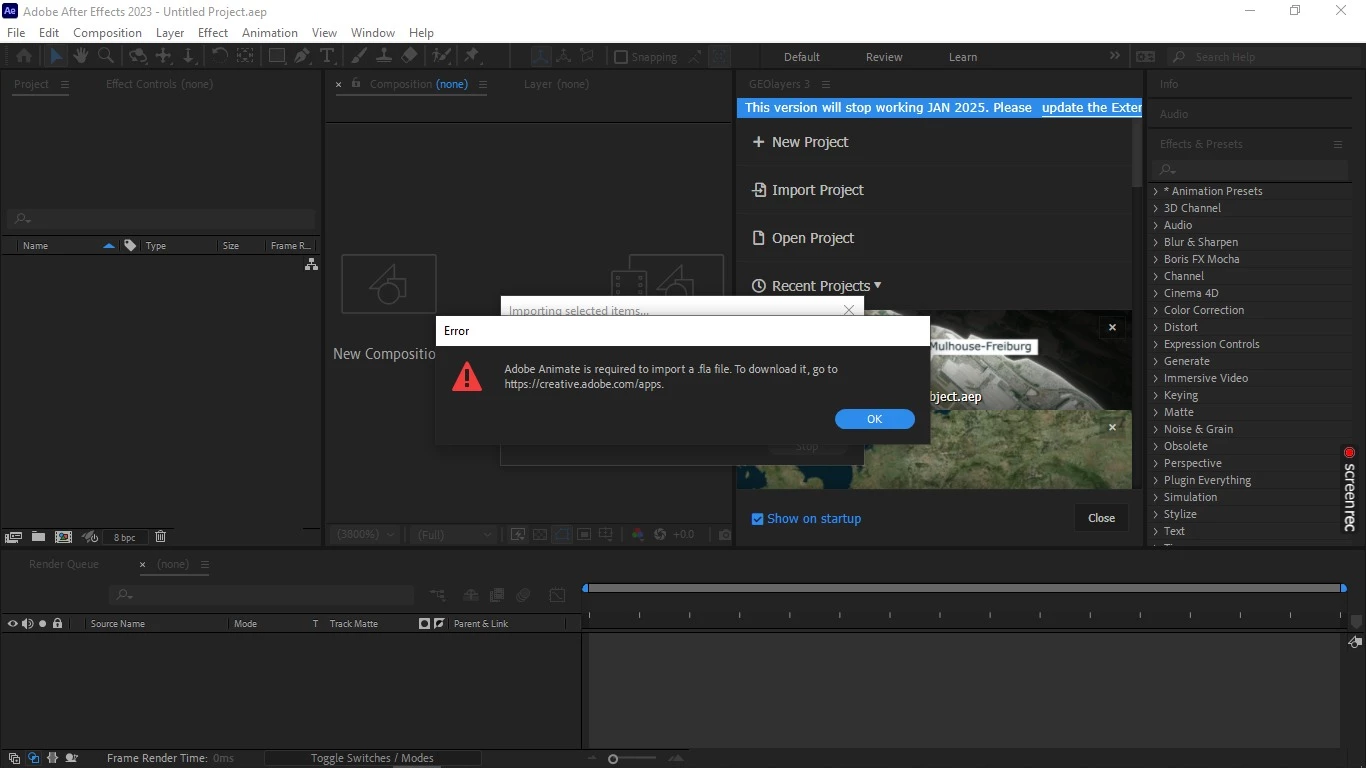Switch to the Render Queue tab
Viewport: 1366px width, 768px height.
64,564
